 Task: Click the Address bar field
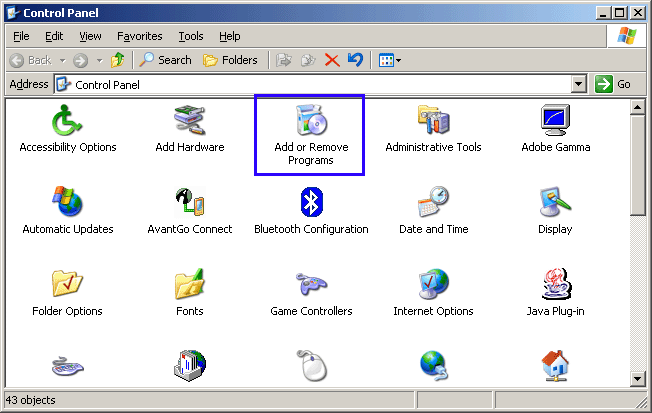point(320,84)
